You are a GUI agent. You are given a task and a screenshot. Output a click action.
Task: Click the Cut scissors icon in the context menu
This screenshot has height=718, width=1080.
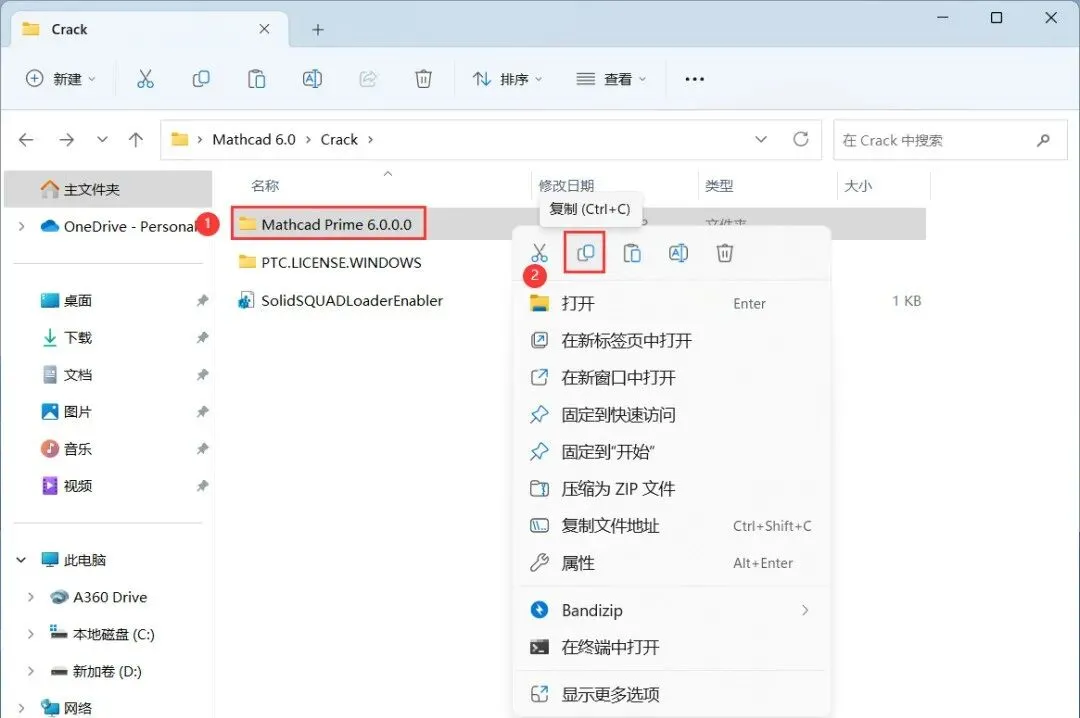tap(539, 253)
